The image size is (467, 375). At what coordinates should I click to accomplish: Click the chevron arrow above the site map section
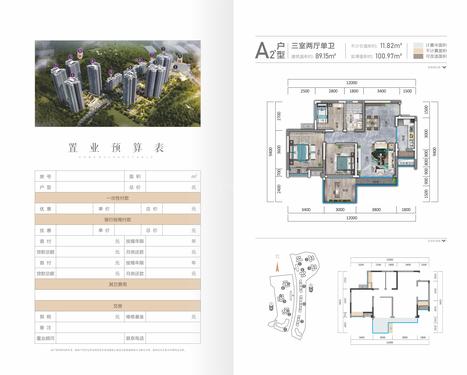[x=444, y=241]
